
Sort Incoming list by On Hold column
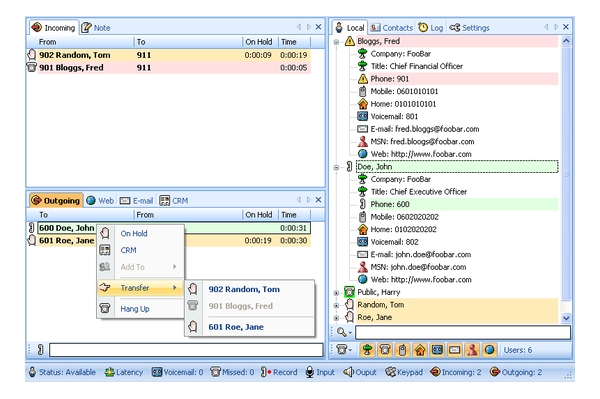tap(259, 42)
